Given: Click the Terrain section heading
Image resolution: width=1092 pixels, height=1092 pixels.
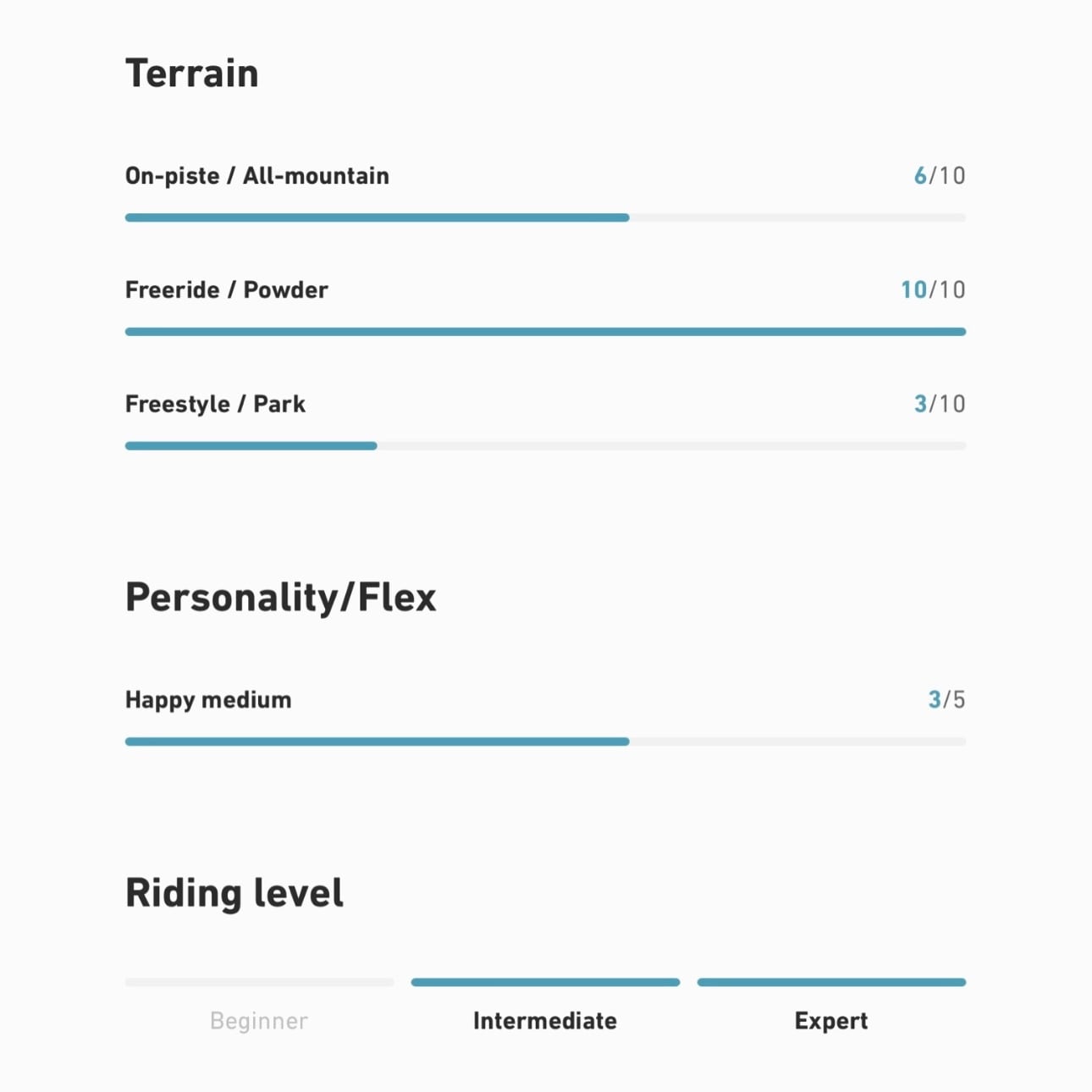Looking at the screenshot, I should point(192,74).
